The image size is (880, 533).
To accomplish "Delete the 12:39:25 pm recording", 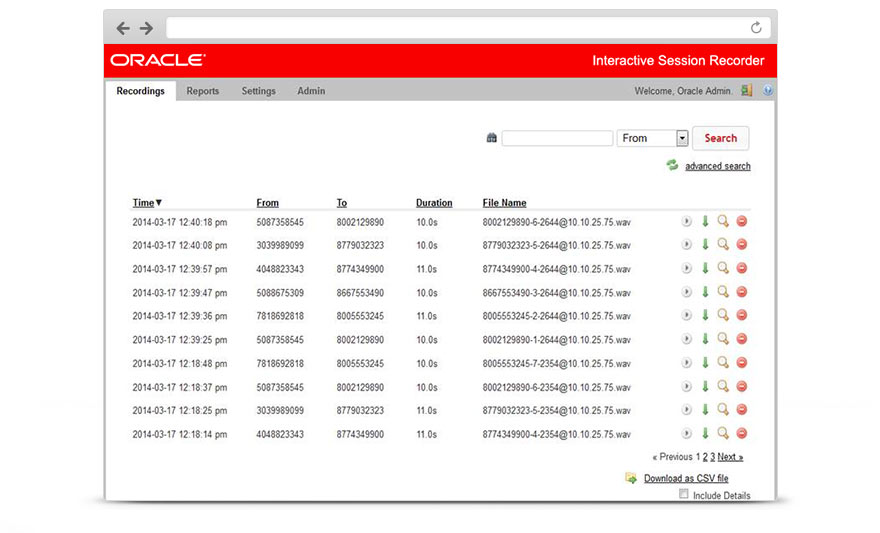I will pyautogui.click(x=742, y=339).
